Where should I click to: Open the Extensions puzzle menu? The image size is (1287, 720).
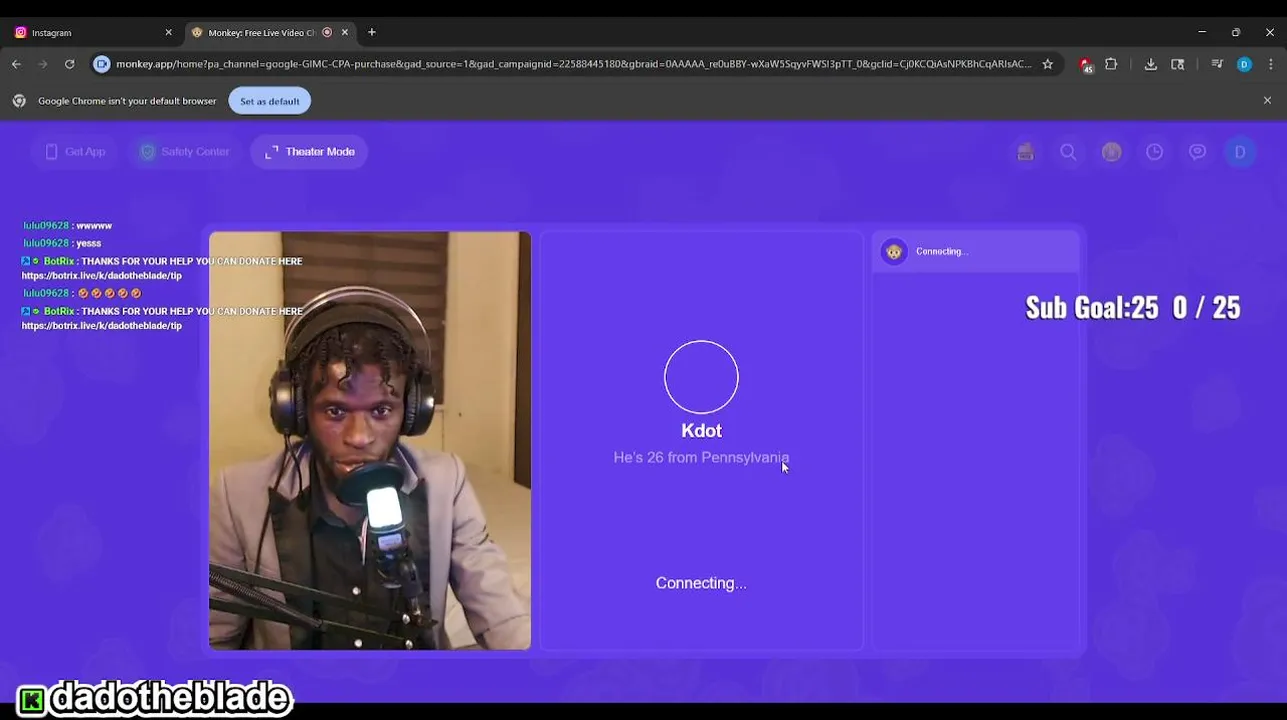point(1111,64)
